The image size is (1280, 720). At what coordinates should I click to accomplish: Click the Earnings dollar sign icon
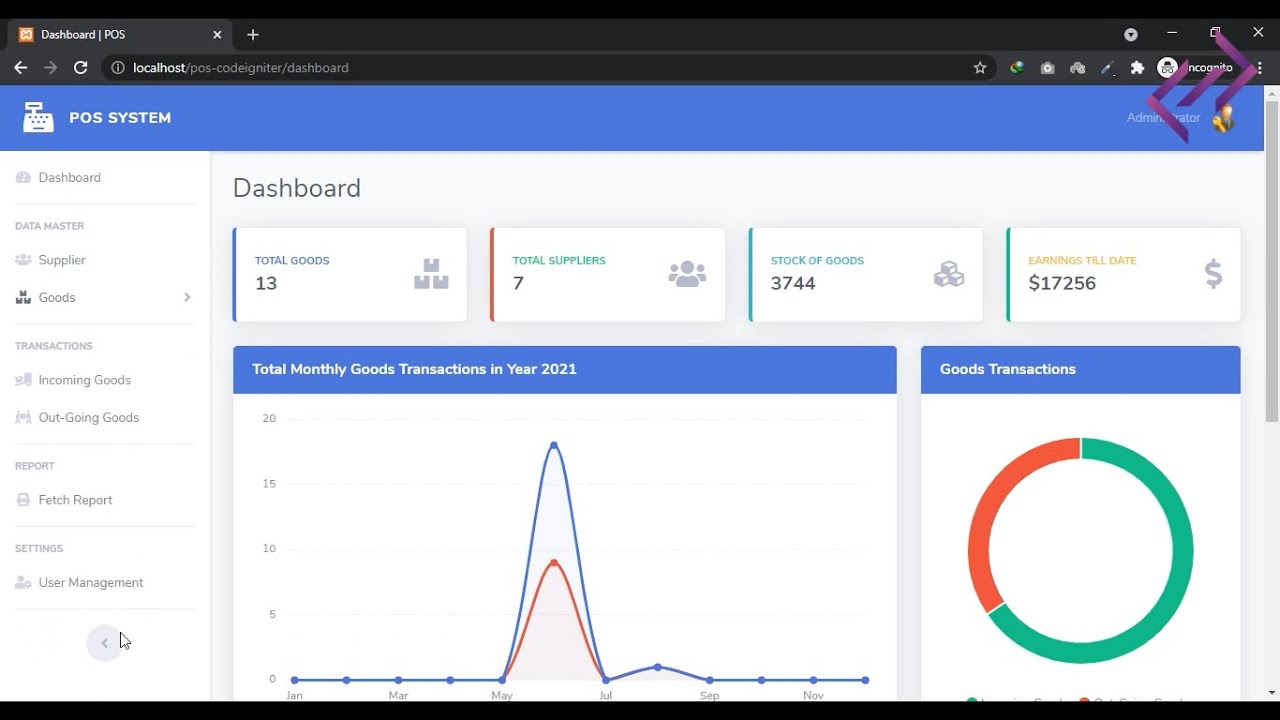click(x=1213, y=274)
